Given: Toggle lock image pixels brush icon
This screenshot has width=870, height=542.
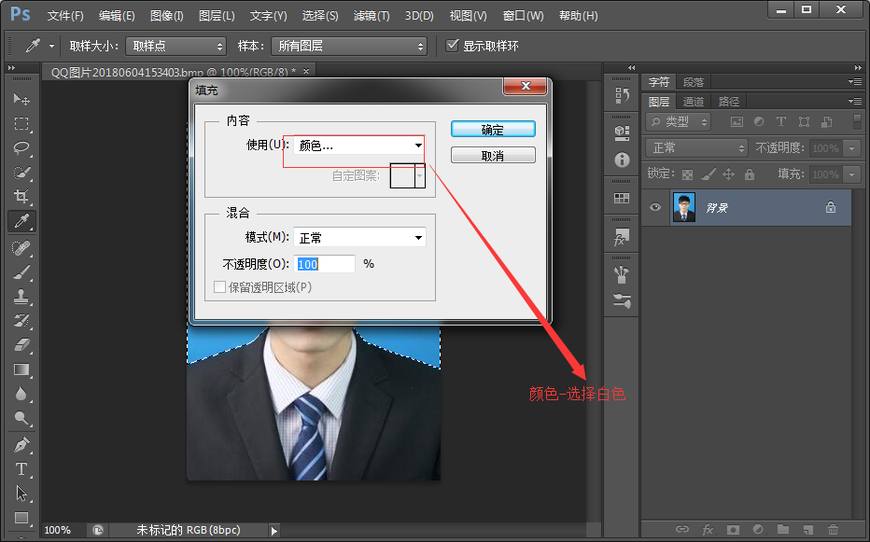Looking at the screenshot, I should (x=708, y=175).
